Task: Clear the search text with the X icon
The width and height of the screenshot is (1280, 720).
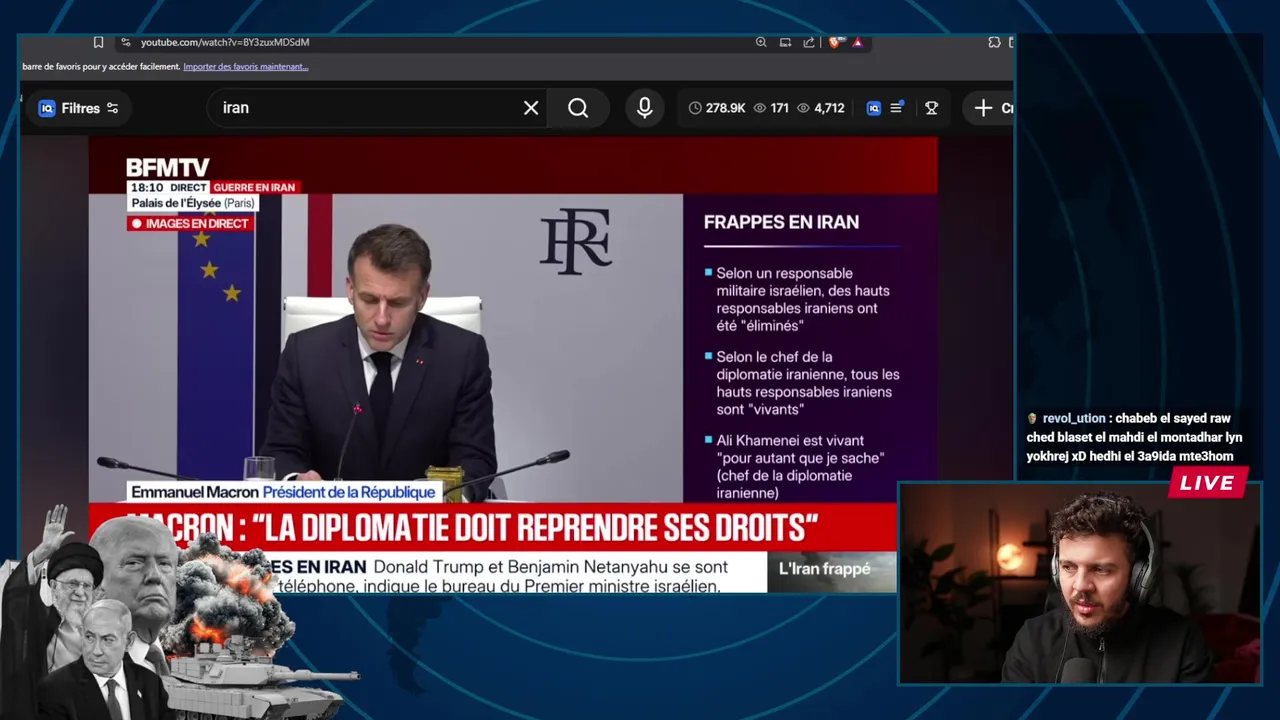Action: tap(531, 108)
